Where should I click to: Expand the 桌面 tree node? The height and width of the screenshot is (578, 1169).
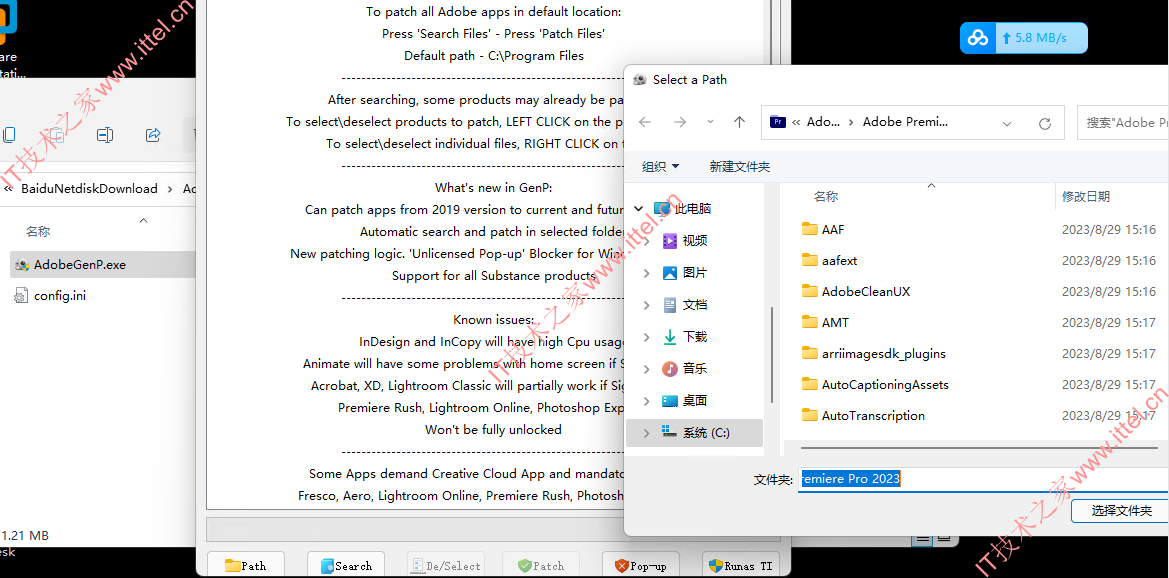(x=646, y=400)
